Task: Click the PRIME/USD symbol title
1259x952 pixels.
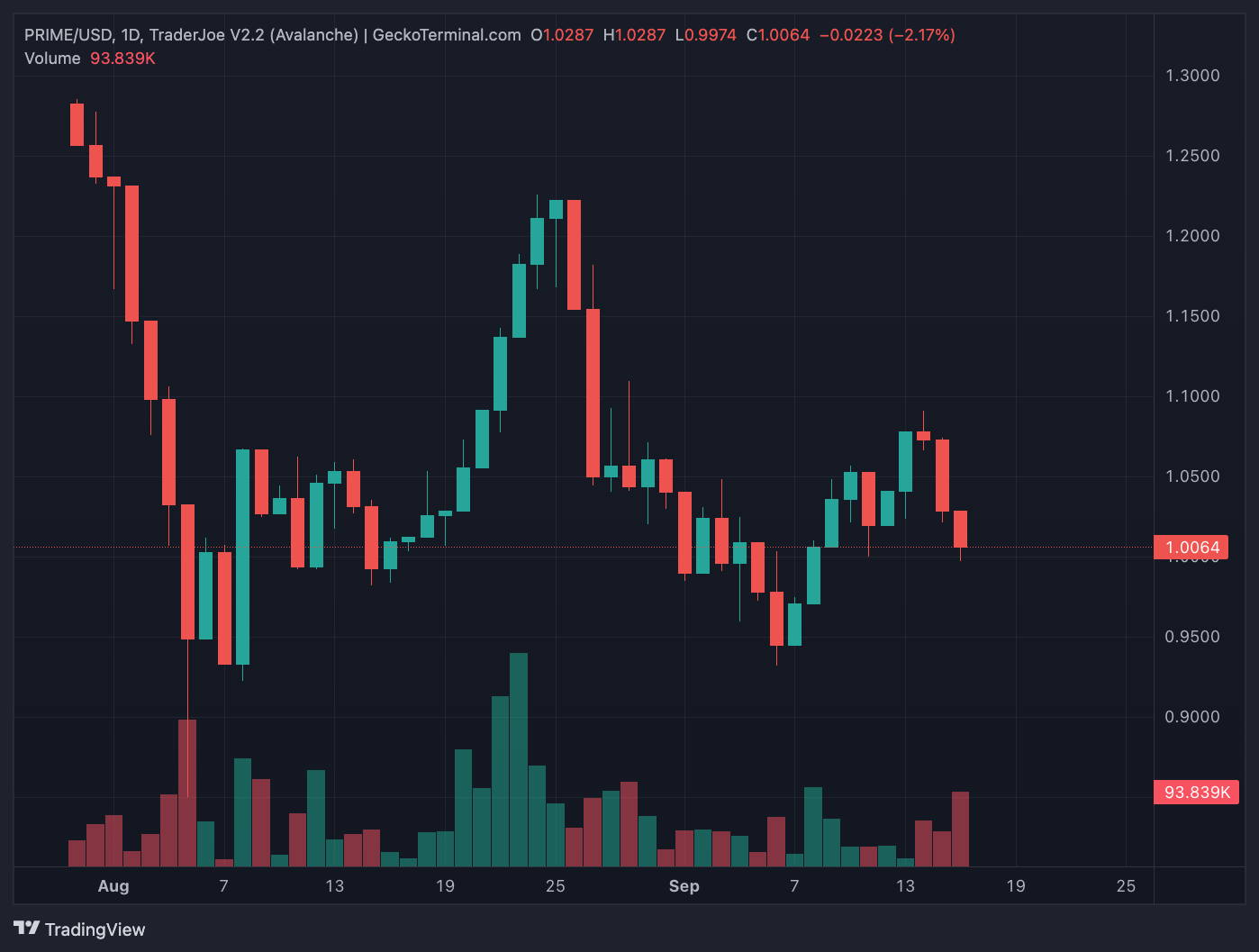Action: pos(68,35)
